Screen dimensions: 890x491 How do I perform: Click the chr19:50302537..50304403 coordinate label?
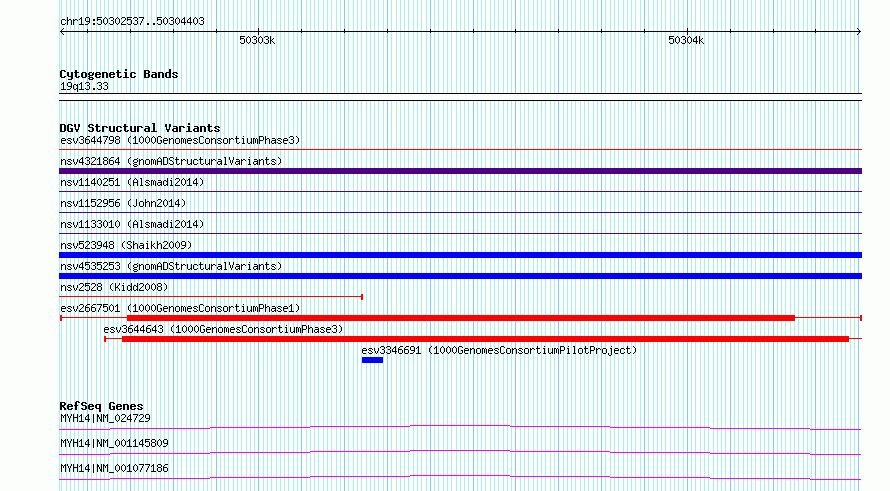(132, 22)
